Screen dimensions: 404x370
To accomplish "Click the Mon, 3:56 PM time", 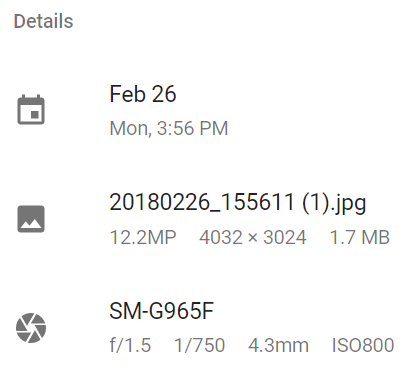I will tap(169, 128).
